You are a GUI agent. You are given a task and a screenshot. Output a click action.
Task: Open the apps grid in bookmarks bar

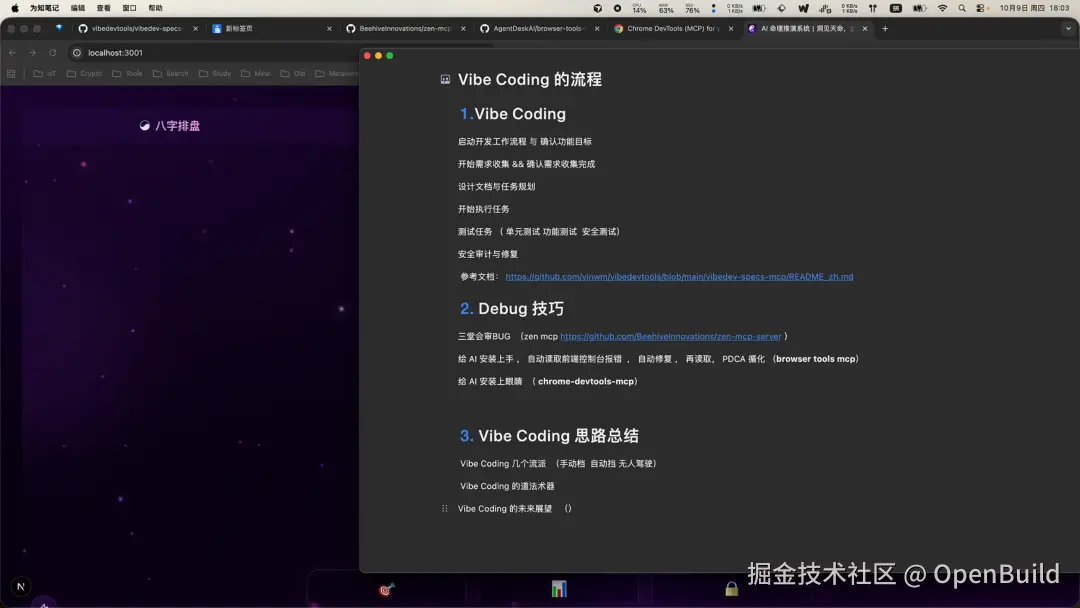(11, 74)
